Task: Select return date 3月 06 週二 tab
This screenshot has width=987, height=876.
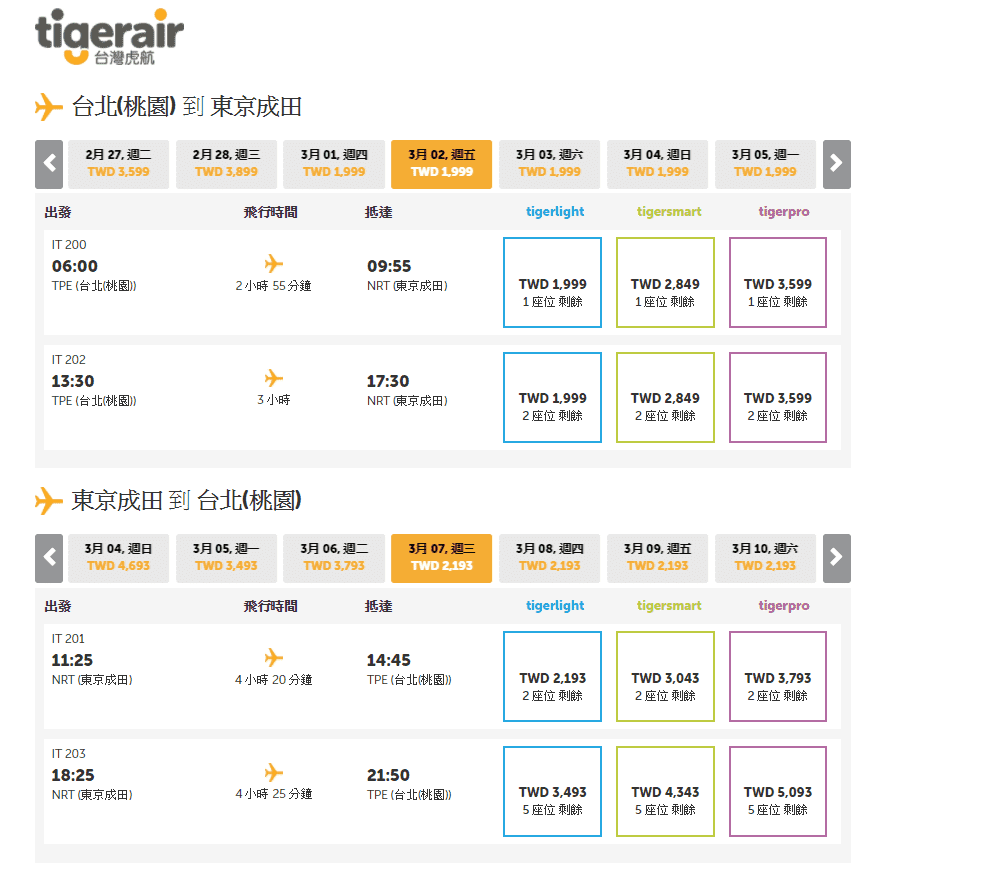Action: [x=334, y=558]
